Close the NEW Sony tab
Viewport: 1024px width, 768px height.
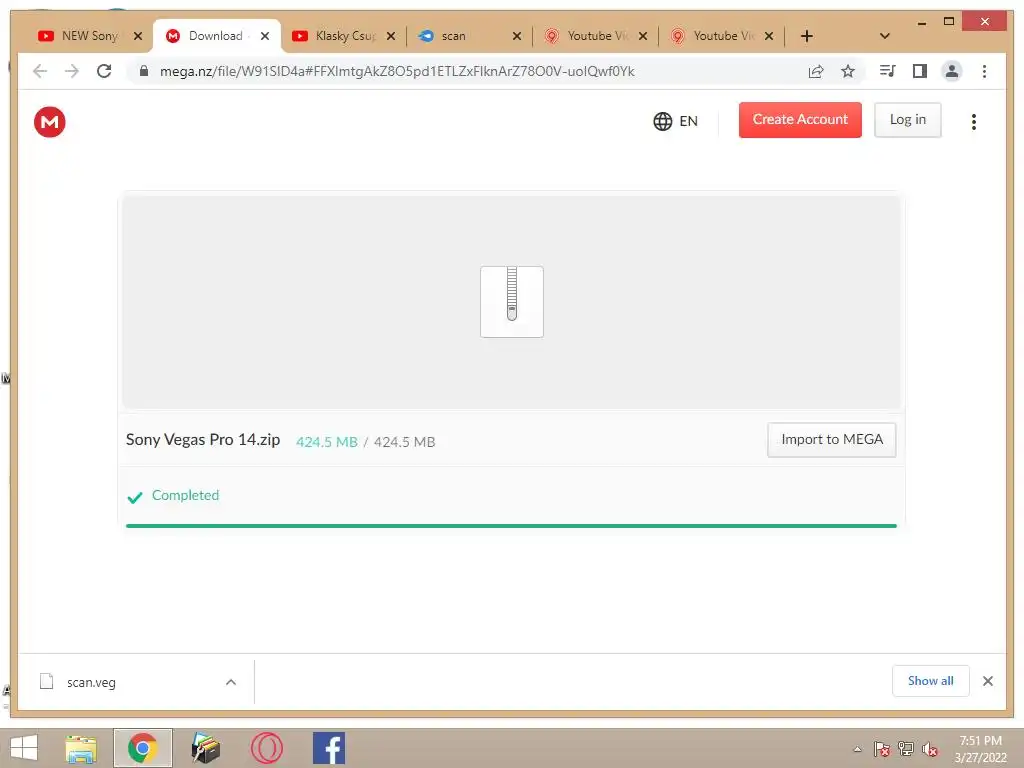click(138, 36)
